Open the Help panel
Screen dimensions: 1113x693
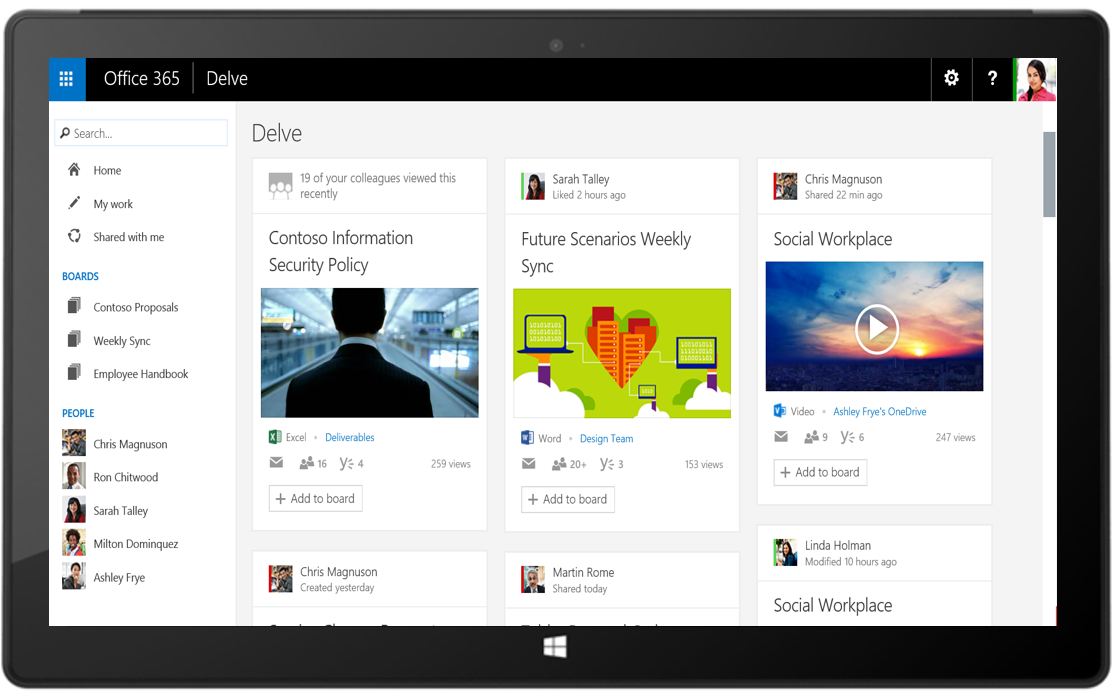[x=991, y=78]
